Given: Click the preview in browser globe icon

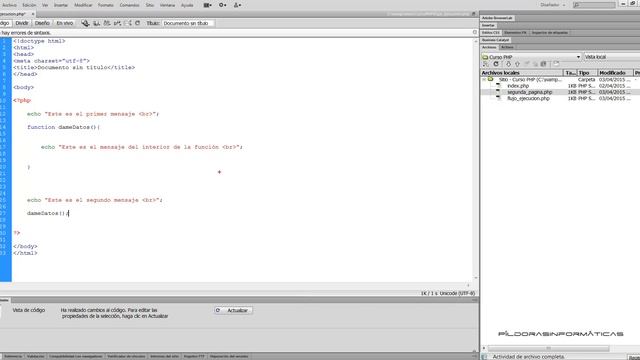Looking at the screenshot, I should pyautogui.click(x=85, y=23).
